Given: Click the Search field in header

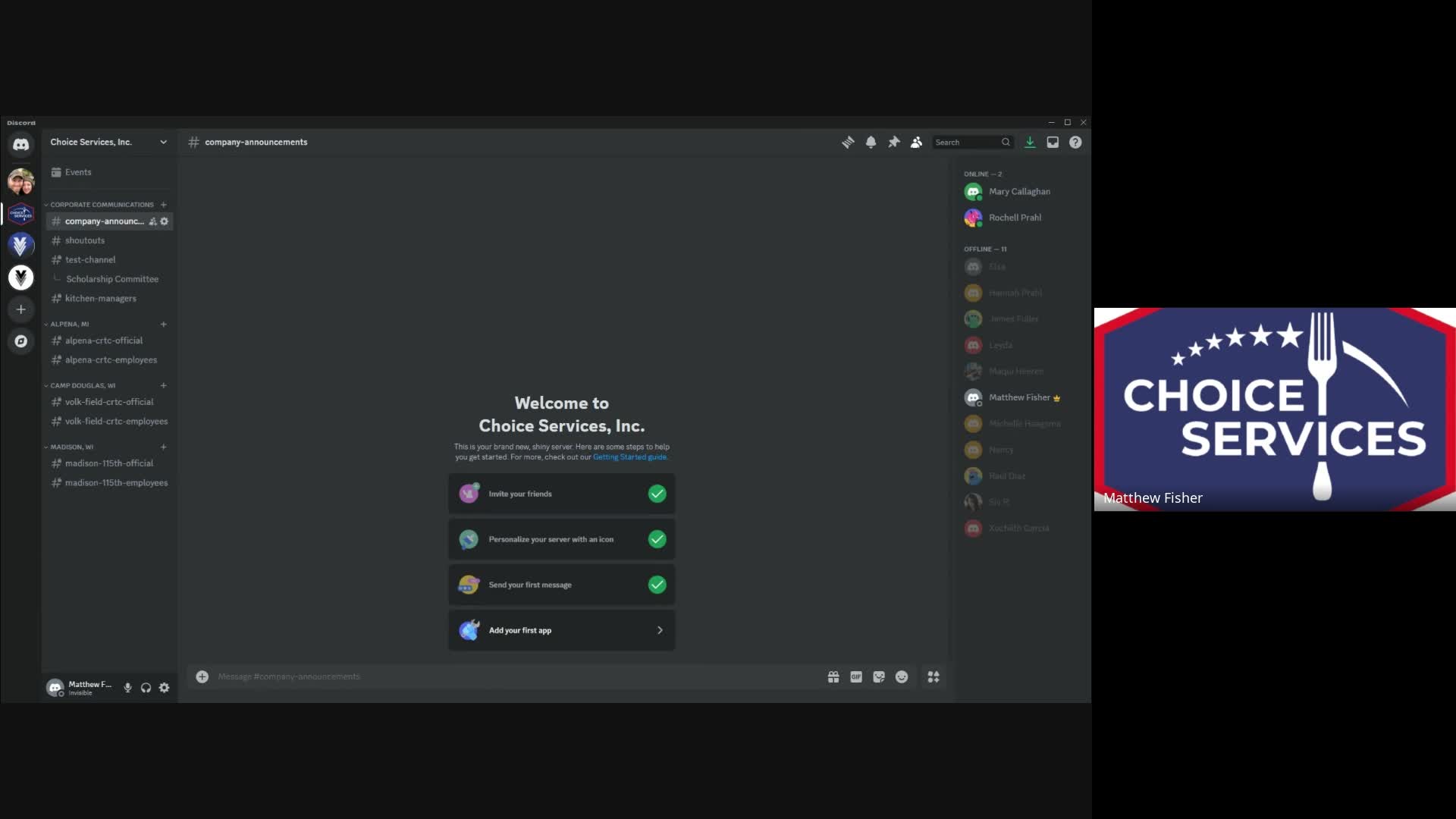Looking at the screenshot, I should pyautogui.click(x=972, y=142).
